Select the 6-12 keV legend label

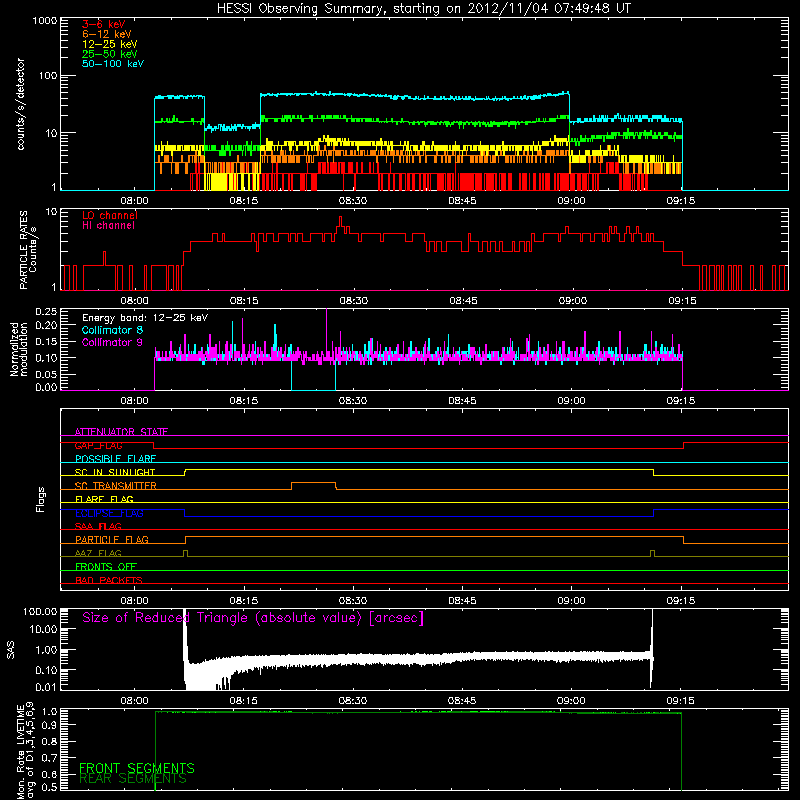click(106, 34)
